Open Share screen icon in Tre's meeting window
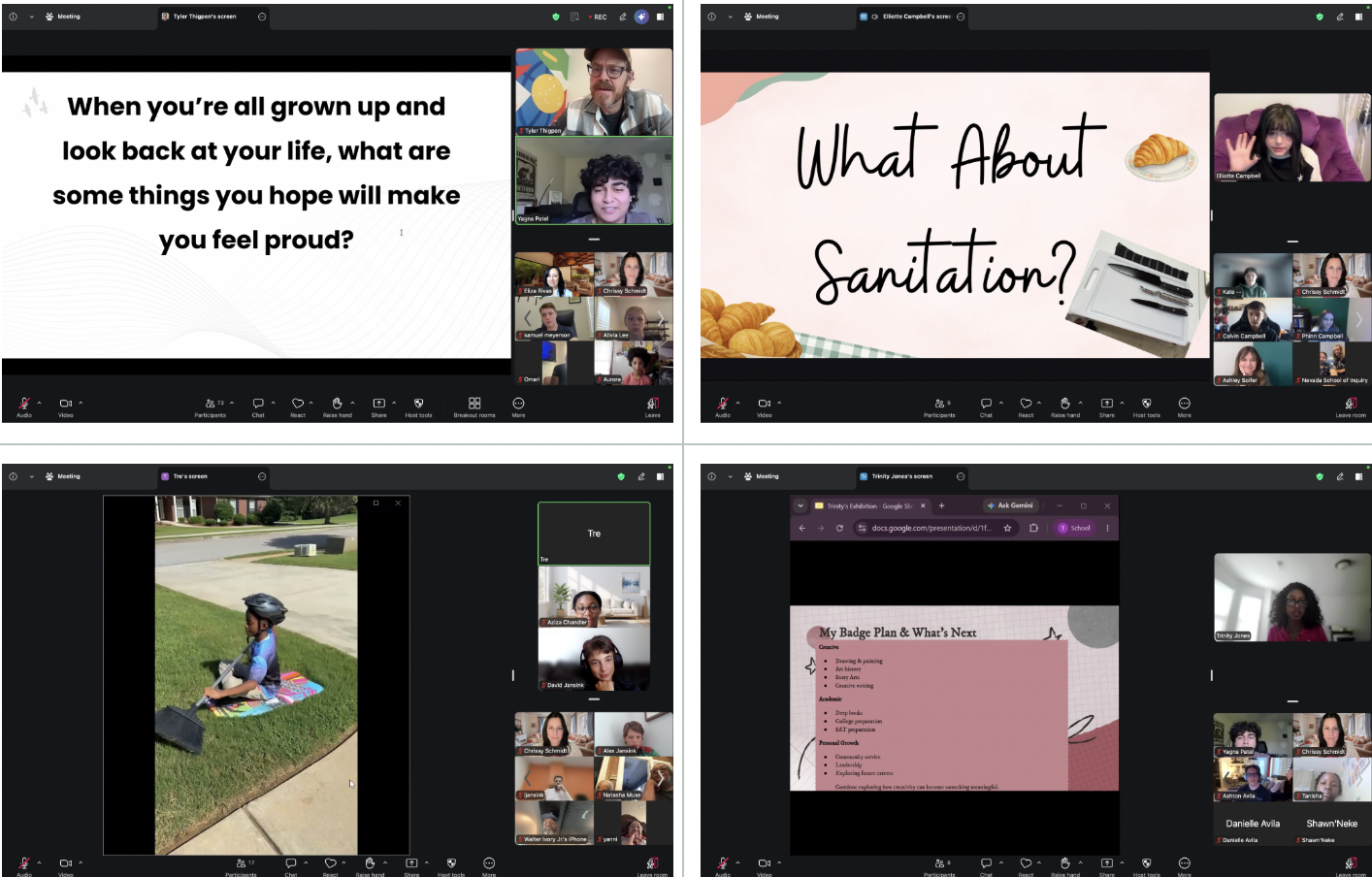1372x877 pixels. point(411,866)
